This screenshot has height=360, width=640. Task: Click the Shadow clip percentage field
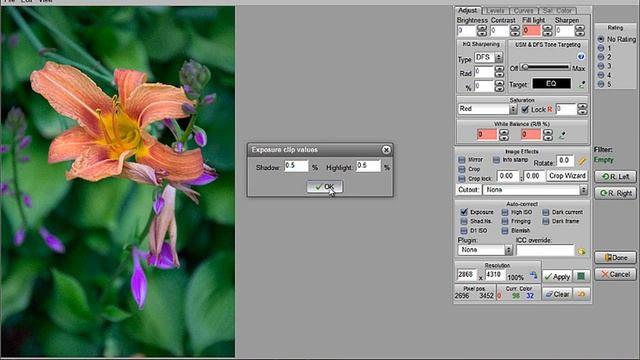click(296, 166)
